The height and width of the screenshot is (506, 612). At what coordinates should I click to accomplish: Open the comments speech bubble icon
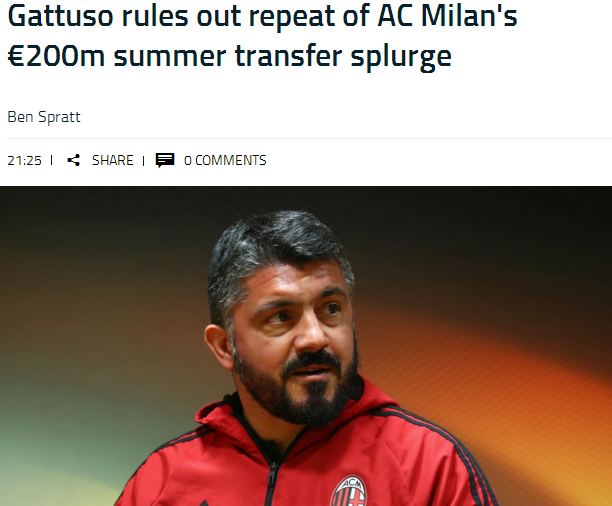[165, 160]
